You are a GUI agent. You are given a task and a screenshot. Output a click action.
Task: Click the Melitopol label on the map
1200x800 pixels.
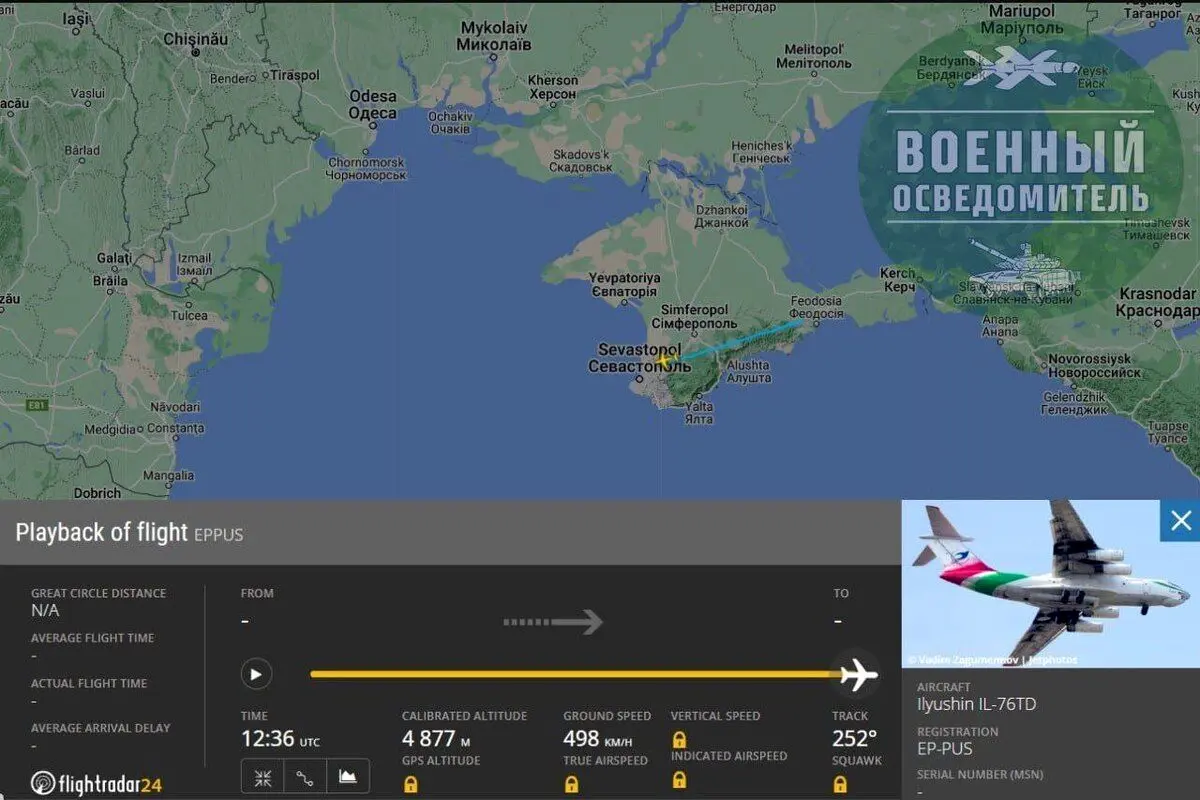tap(814, 55)
